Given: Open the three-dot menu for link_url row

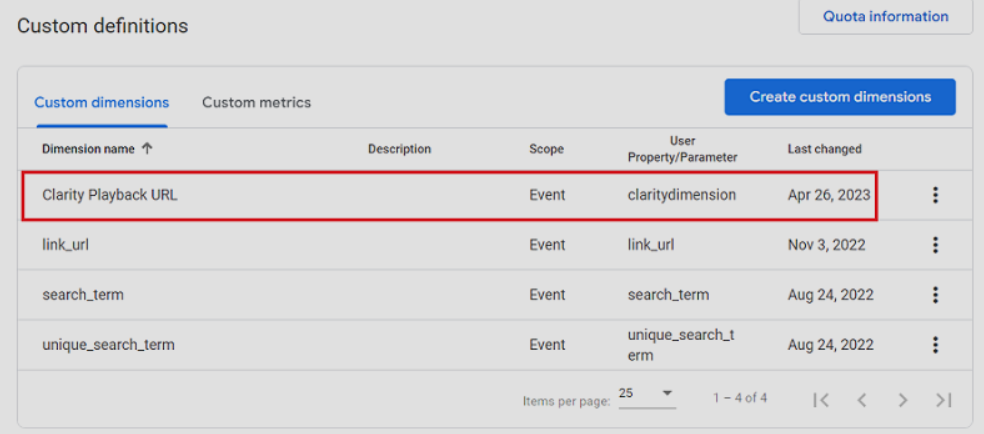Looking at the screenshot, I should point(935,245).
